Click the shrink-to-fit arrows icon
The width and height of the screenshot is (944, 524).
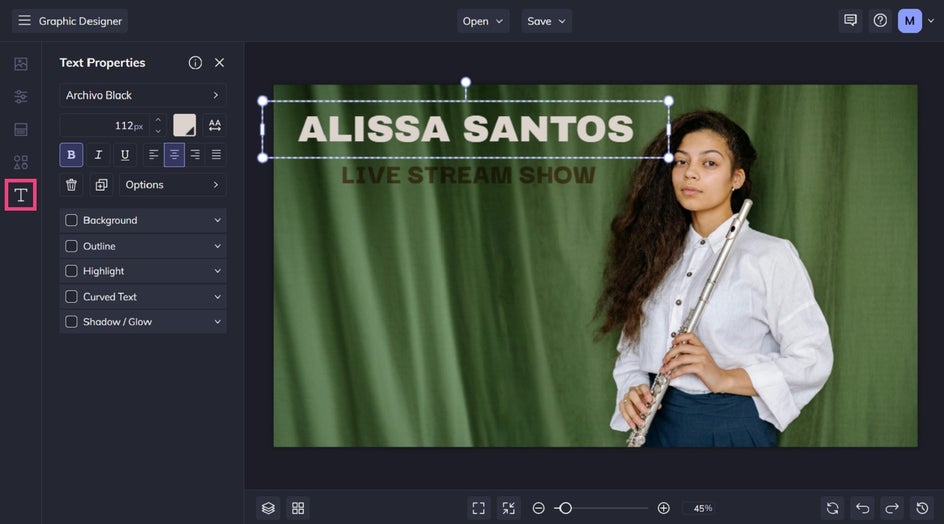point(509,508)
